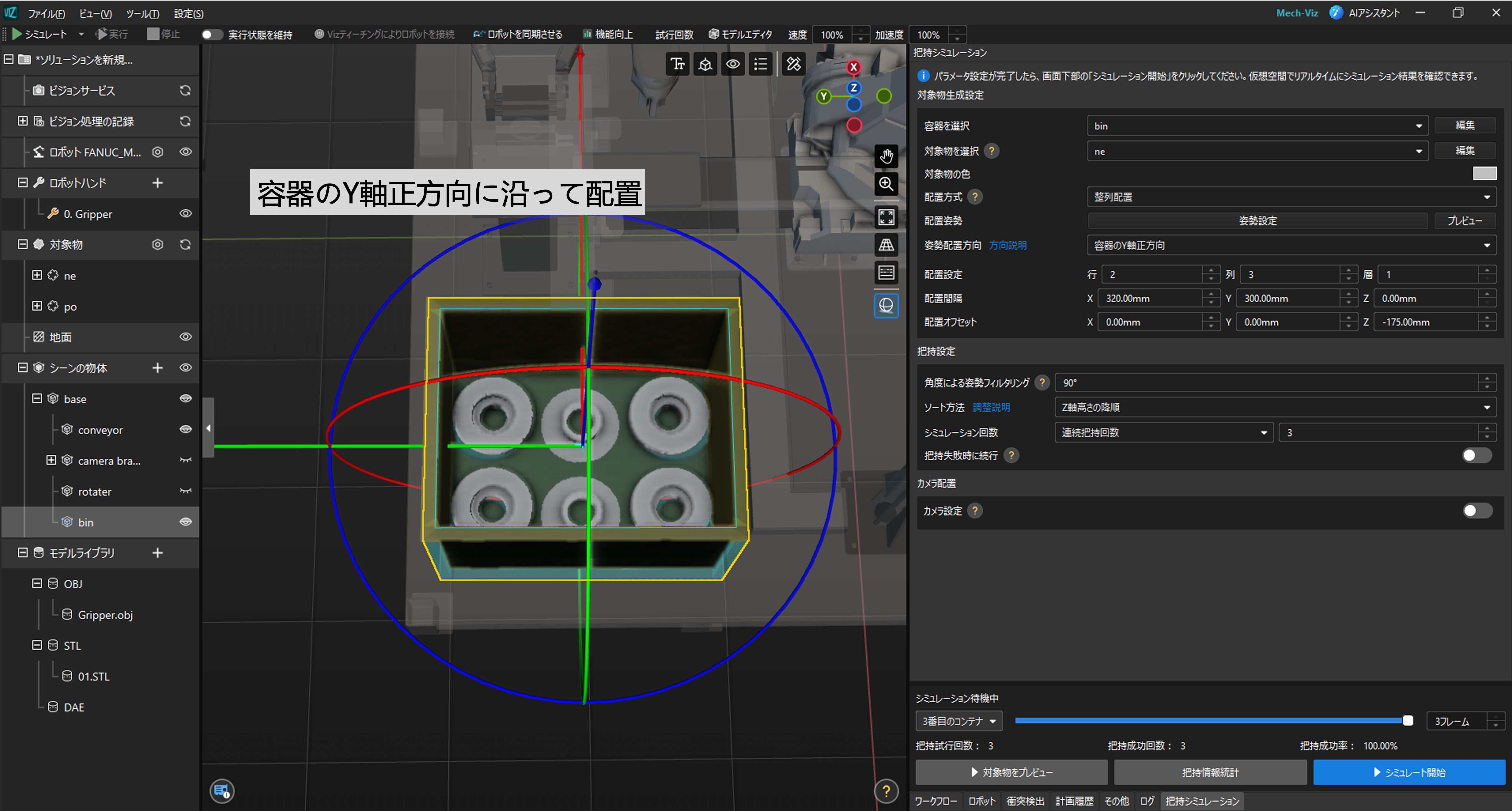Image resolution: width=1512 pixels, height=811 pixels.
Task: Click 対象物をプレビュー button
Action: (x=1011, y=772)
